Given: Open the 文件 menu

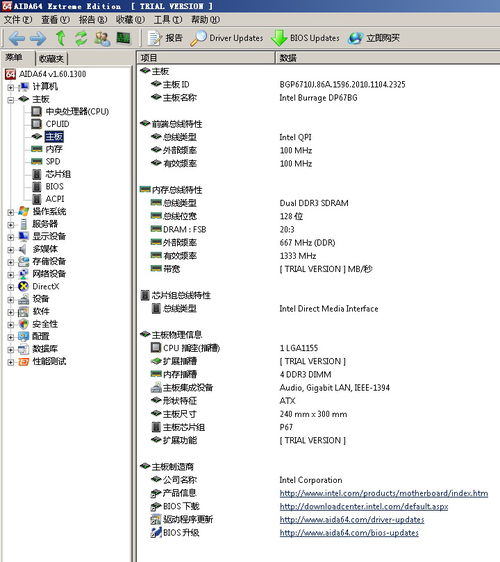Looking at the screenshot, I should (18, 20).
